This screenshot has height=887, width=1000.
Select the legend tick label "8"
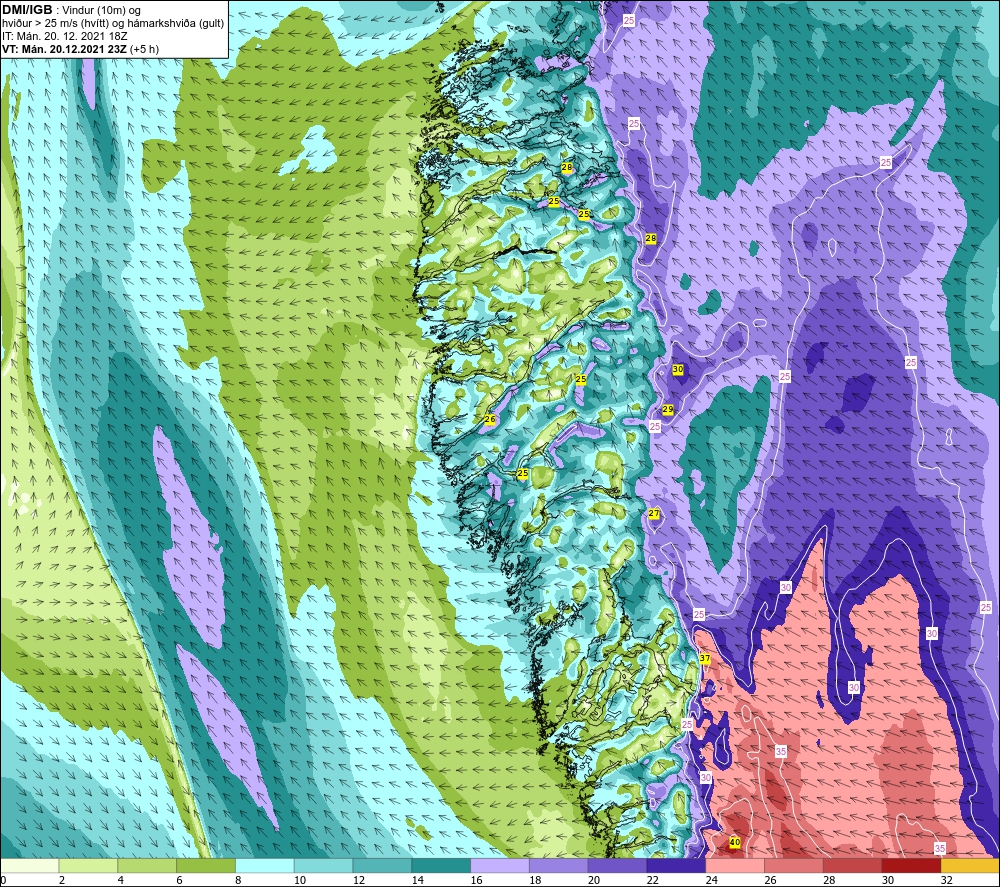238,880
